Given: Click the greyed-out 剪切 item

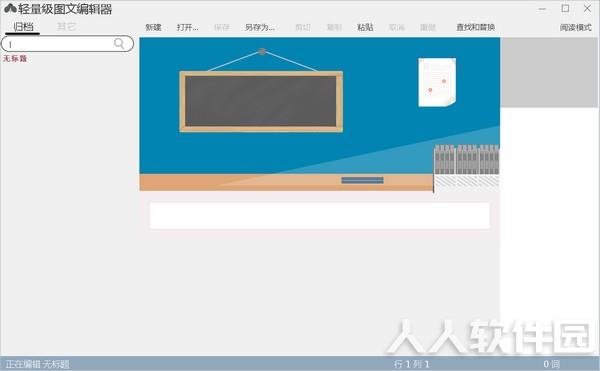Looking at the screenshot, I should pos(303,27).
